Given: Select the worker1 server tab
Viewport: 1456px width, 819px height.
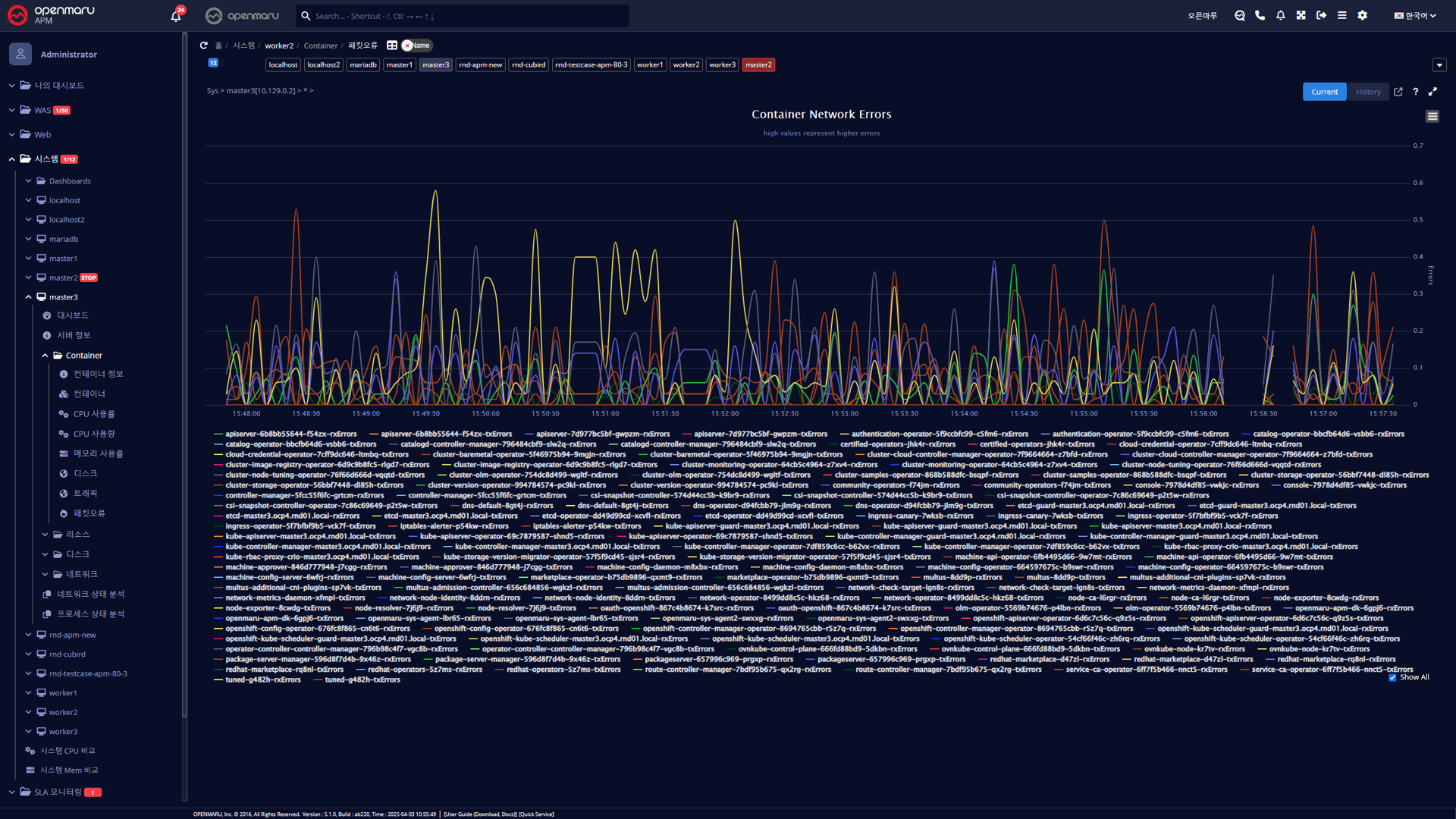Looking at the screenshot, I should [x=650, y=65].
